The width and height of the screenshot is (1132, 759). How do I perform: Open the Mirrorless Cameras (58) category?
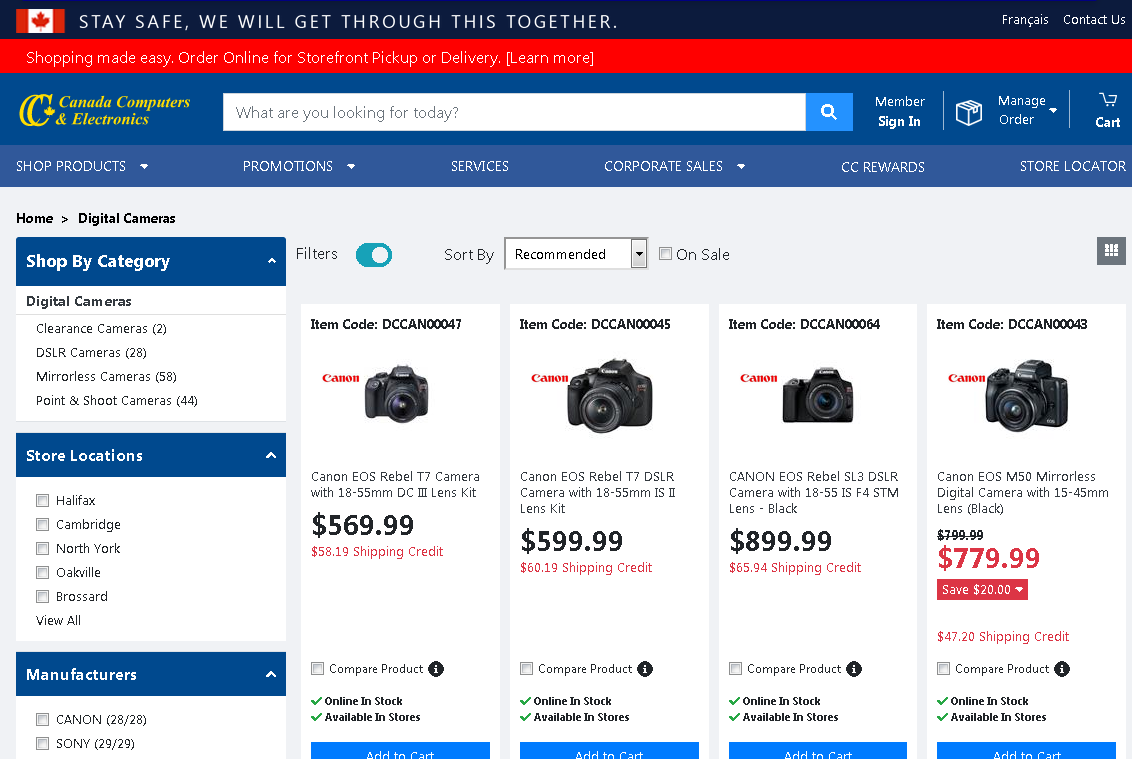pos(106,376)
